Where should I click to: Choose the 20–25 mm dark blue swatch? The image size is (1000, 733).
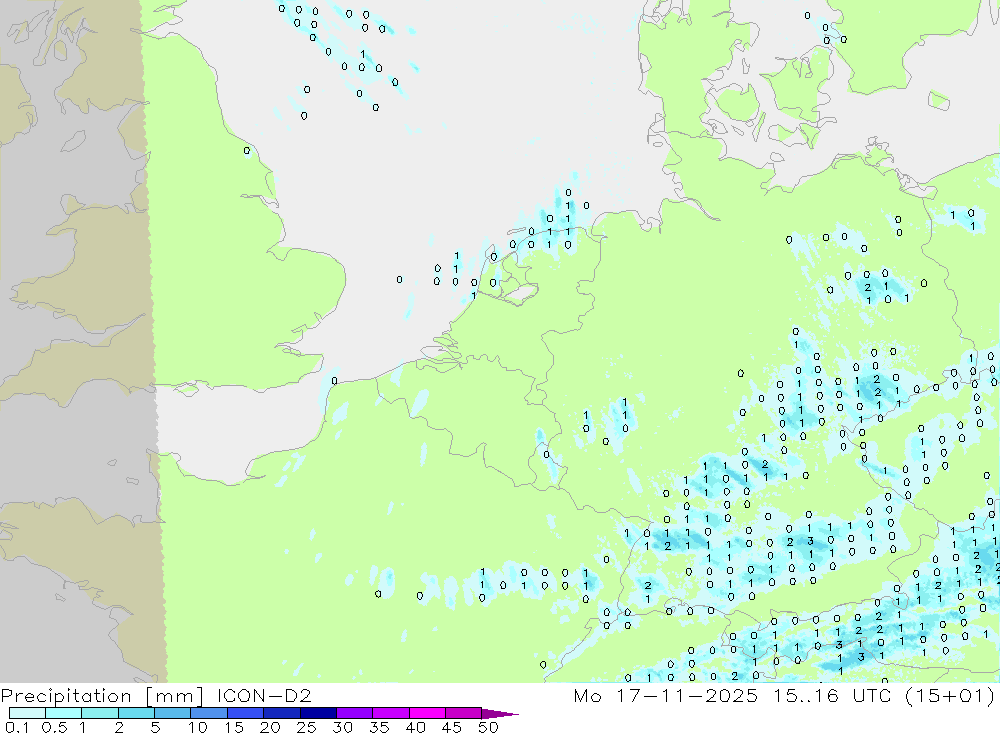coord(282,713)
